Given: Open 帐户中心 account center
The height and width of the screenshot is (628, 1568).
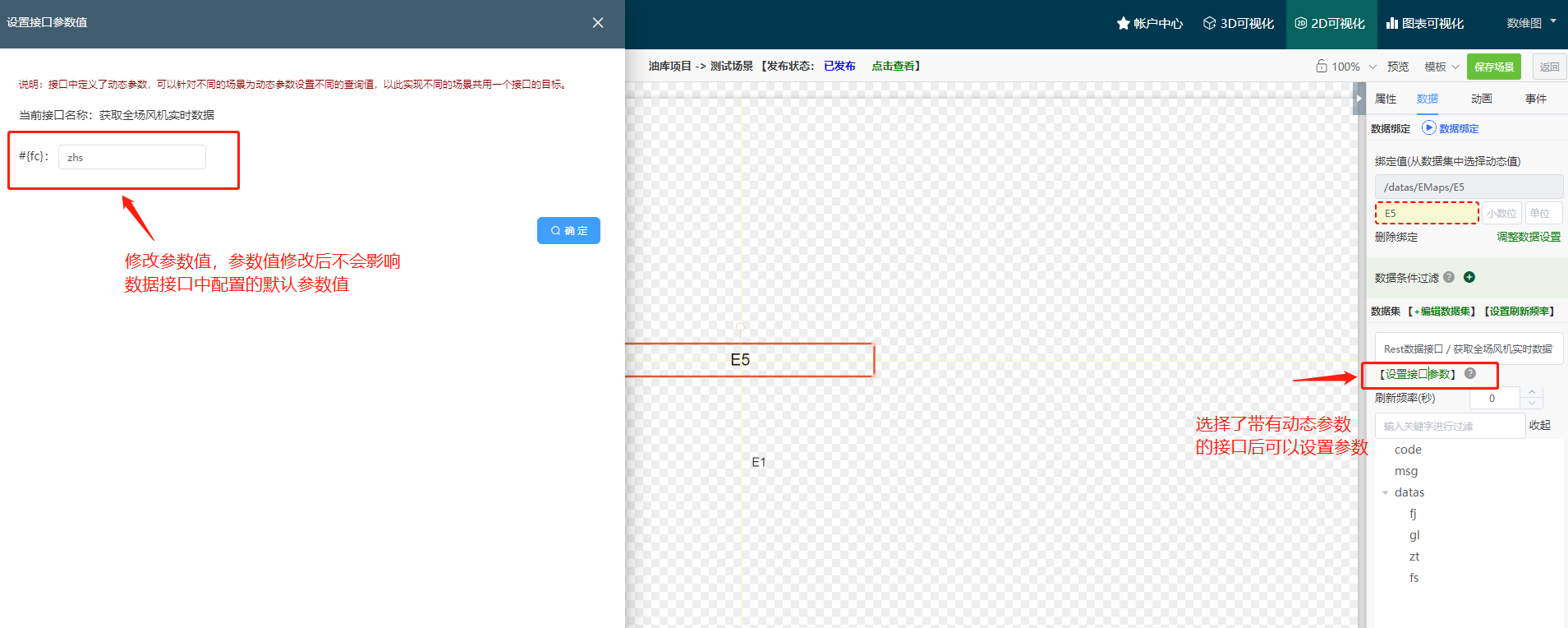Looking at the screenshot, I should click(x=1149, y=24).
